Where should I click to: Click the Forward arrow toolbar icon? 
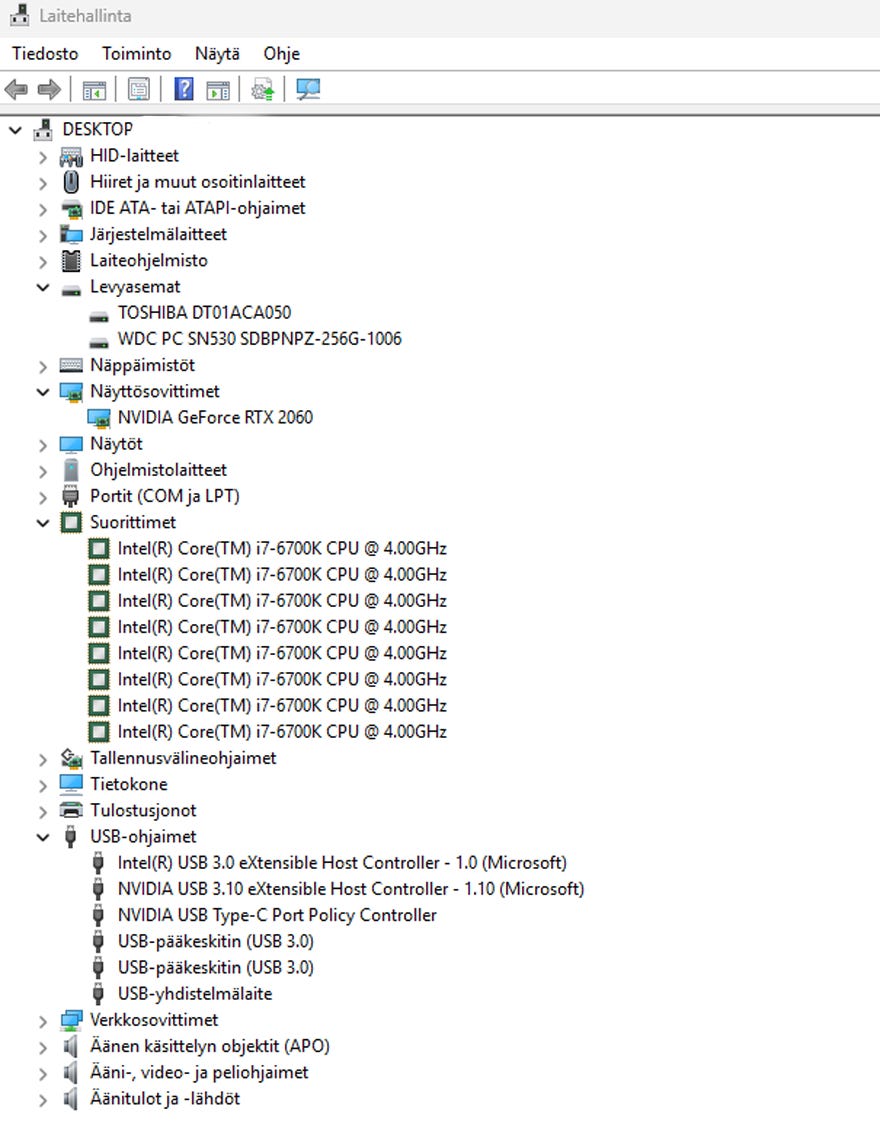click(49, 90)
